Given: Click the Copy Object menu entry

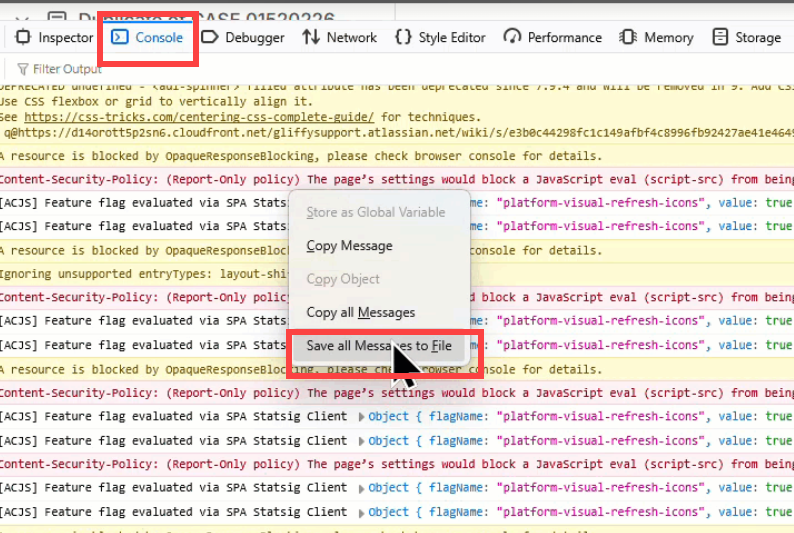Looking at the screenshot, I should point(343,279).
